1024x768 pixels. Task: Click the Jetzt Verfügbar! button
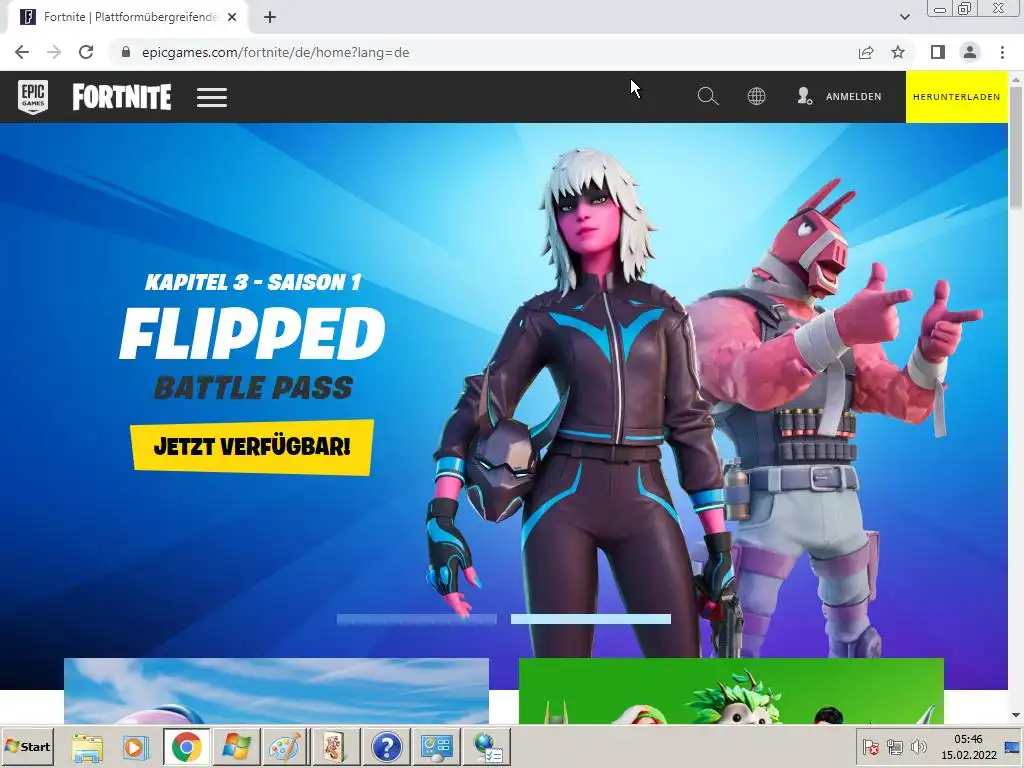(x=251, y=447)
